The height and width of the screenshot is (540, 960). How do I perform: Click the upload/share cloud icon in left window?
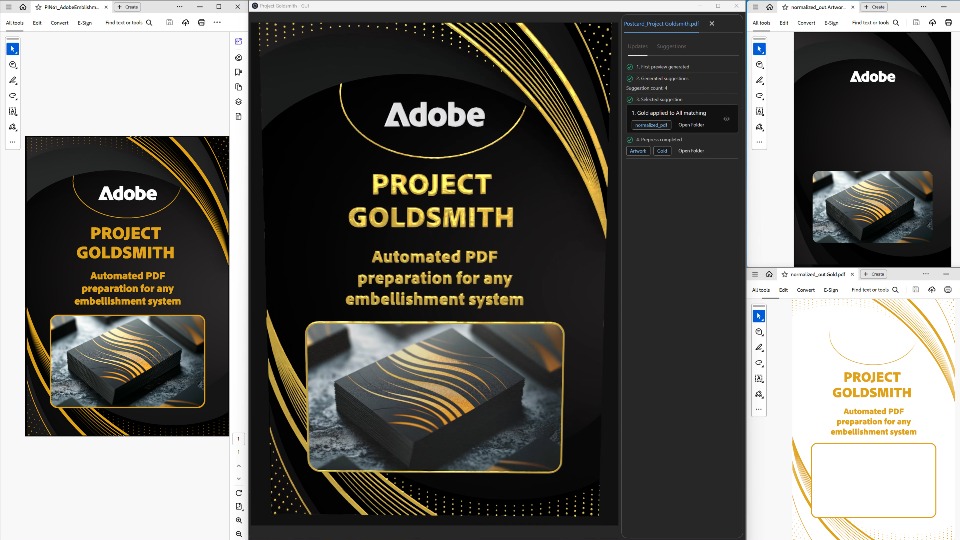point(185,21)
